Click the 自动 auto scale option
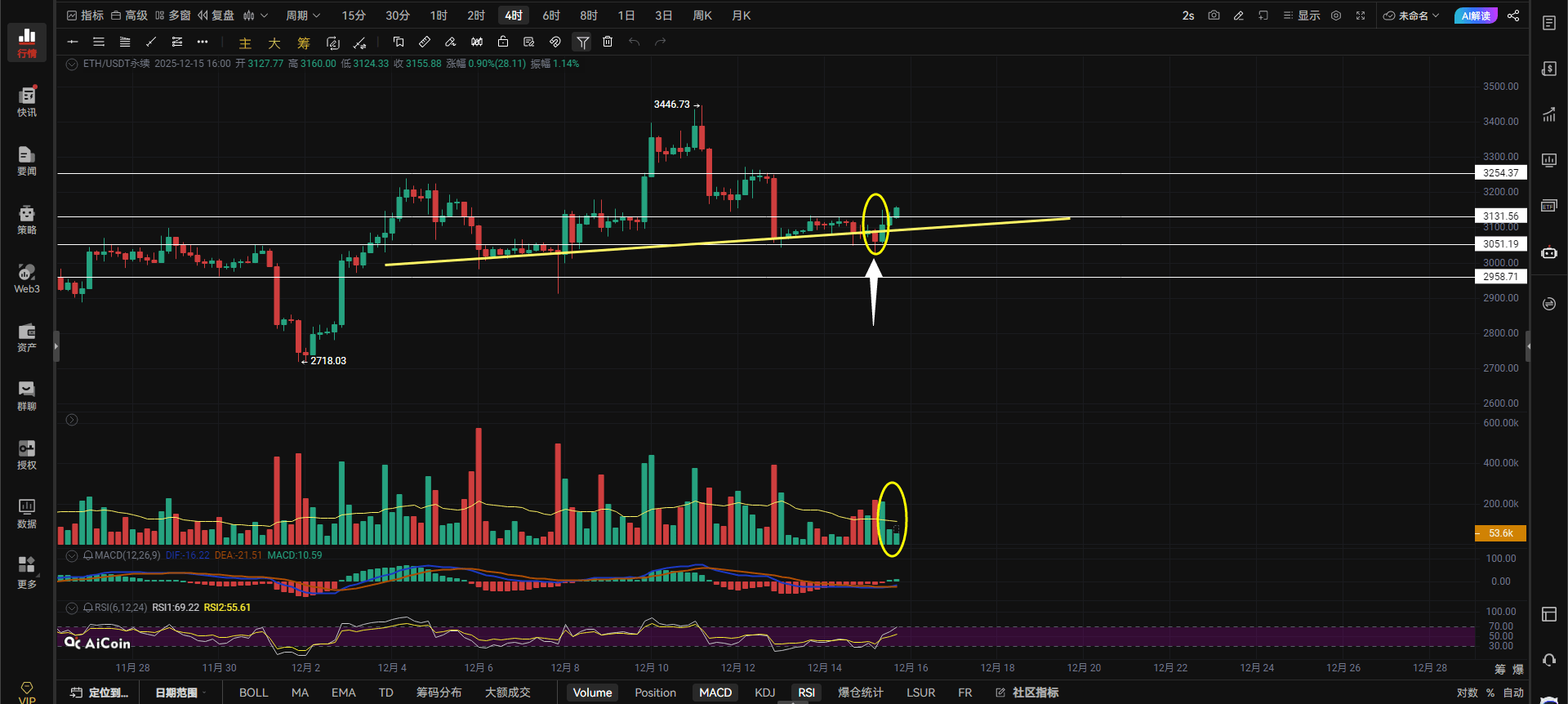Screen dimensions: 1568x704 (1513, 693)
